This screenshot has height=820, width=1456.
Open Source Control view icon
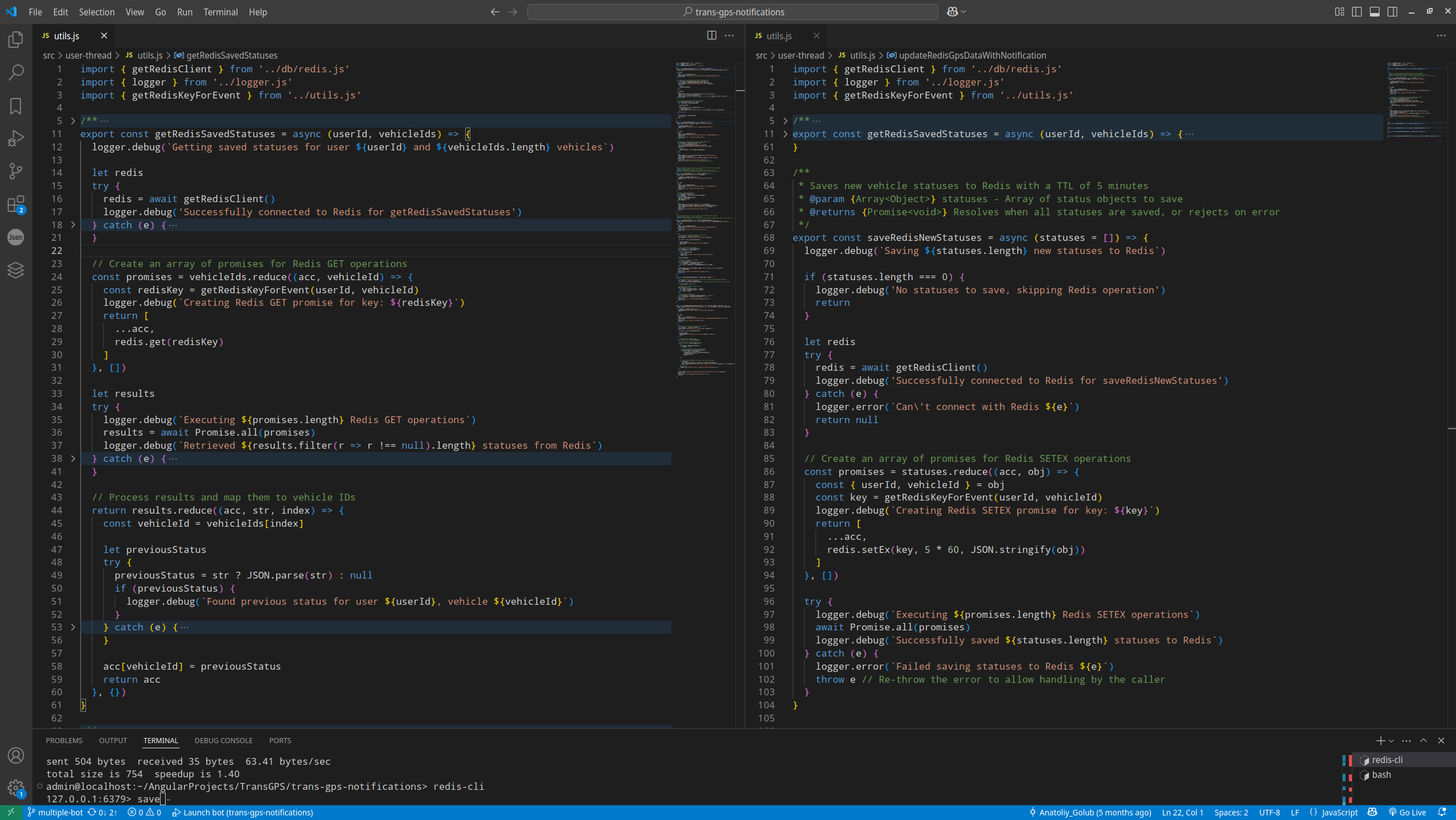(x=16, y=171)
